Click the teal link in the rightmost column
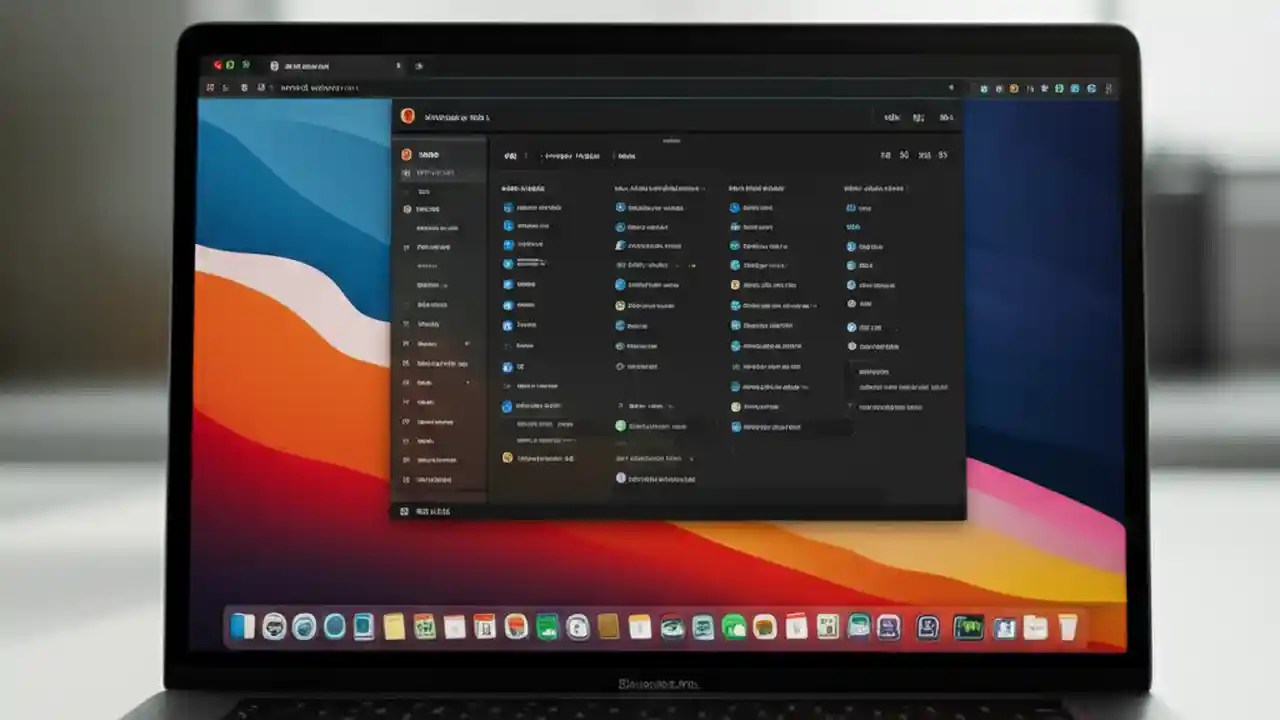Viewport: 1280px width, 720px height. pyautogui.click(x=852, y=227)
